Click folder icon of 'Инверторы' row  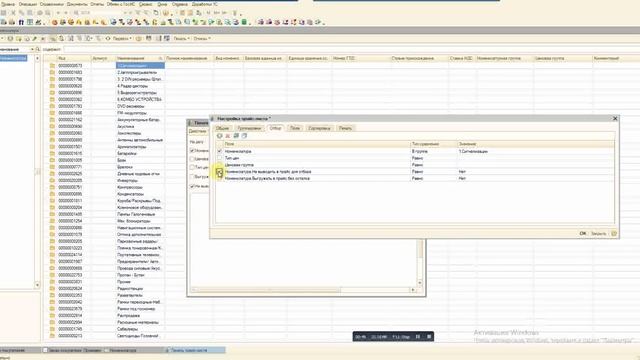tap(52, 180)
